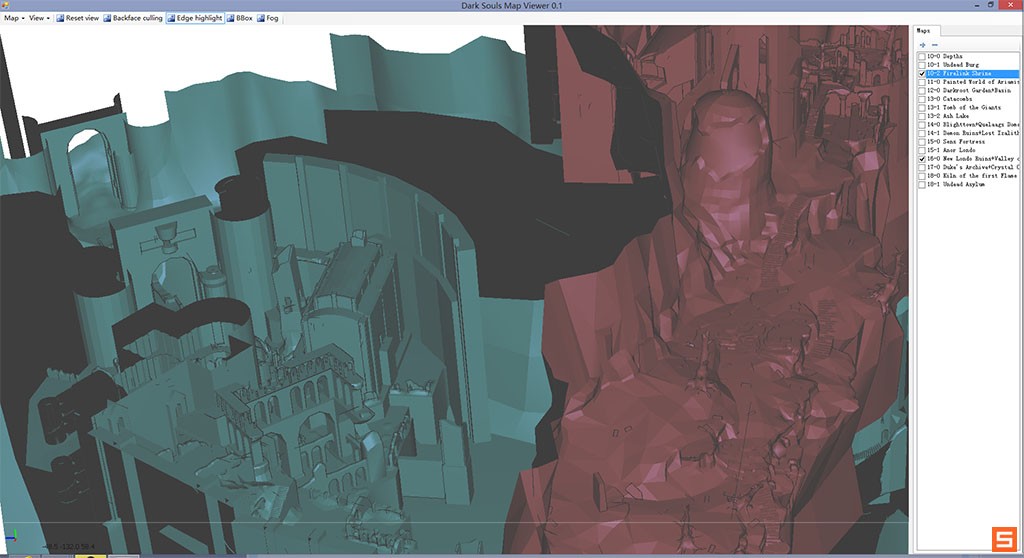
Task: Turn on Fog from the toolbar
Action: click(268, 18)
